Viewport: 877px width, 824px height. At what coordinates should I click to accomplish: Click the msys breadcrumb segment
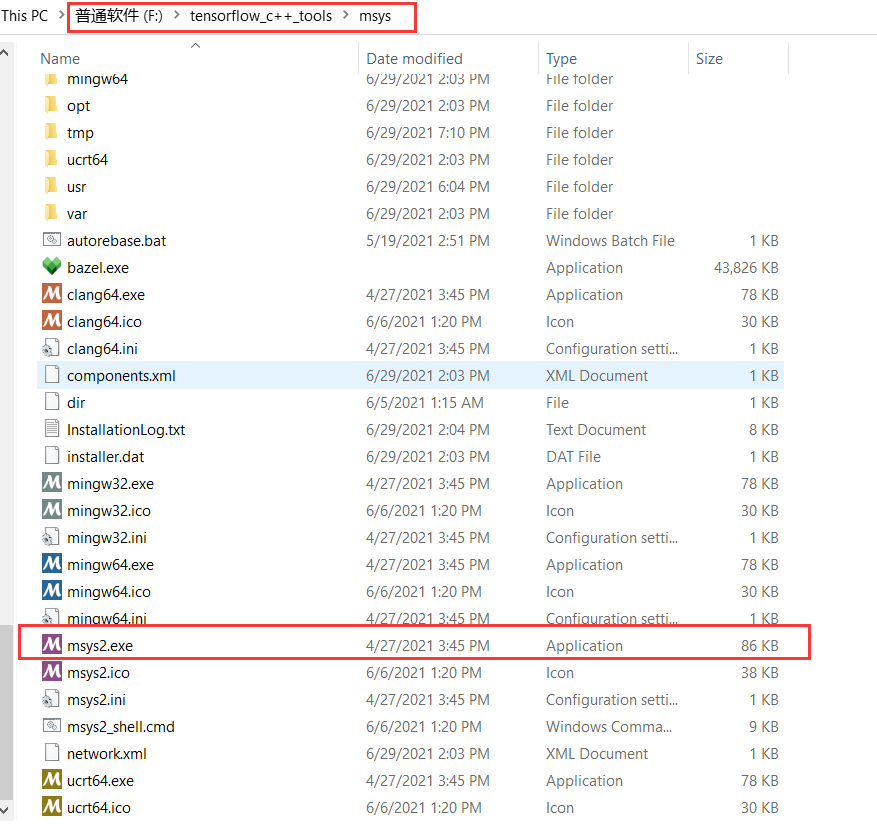(x=375, y=16)
